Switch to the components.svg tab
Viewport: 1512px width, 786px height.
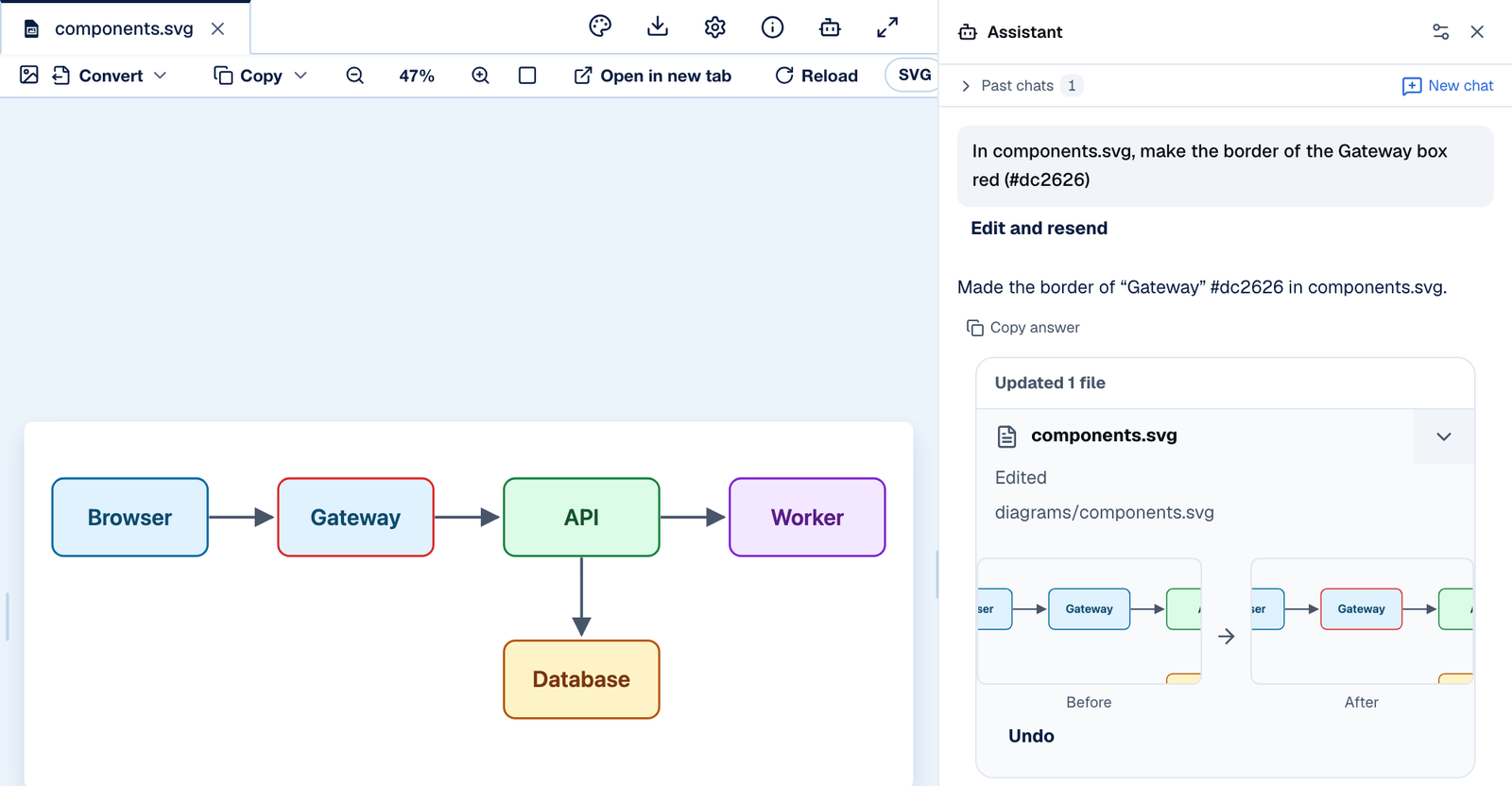coord(124,28)
